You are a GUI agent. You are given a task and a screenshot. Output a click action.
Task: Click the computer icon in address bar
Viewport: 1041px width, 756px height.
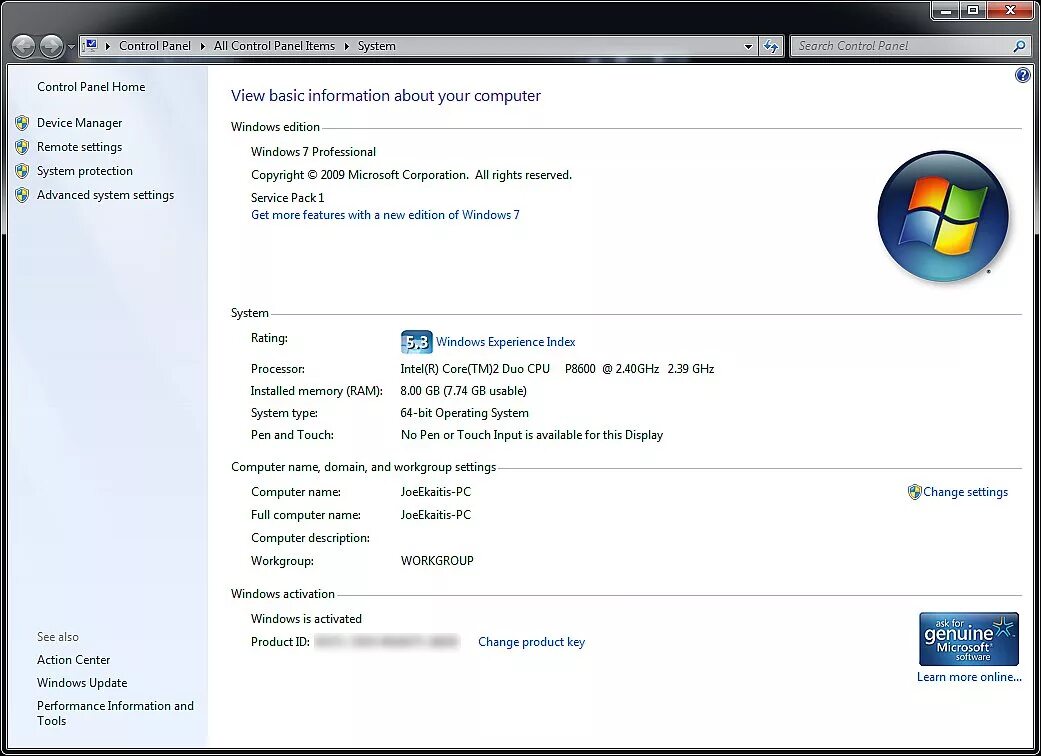(x=90, y=45)
